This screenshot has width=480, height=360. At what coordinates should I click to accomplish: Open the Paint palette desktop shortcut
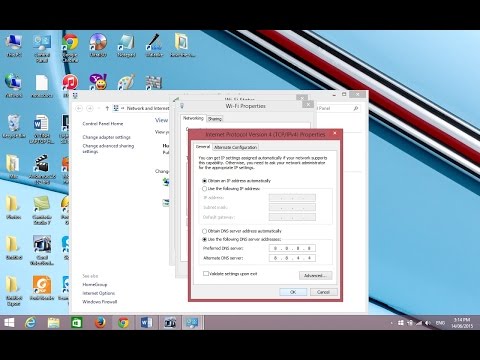point(126,82)
